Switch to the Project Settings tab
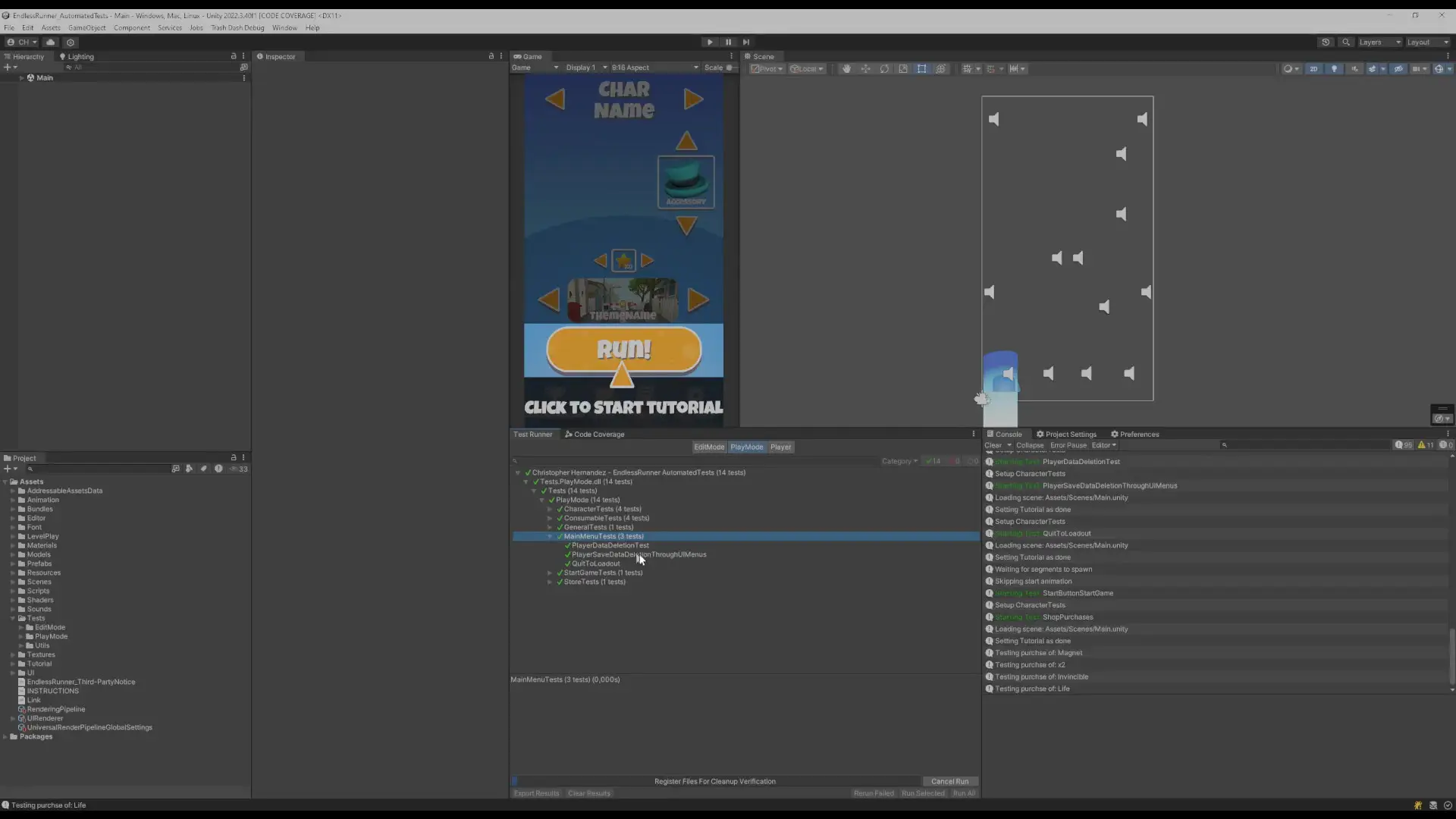 (x=1066, y=435)
